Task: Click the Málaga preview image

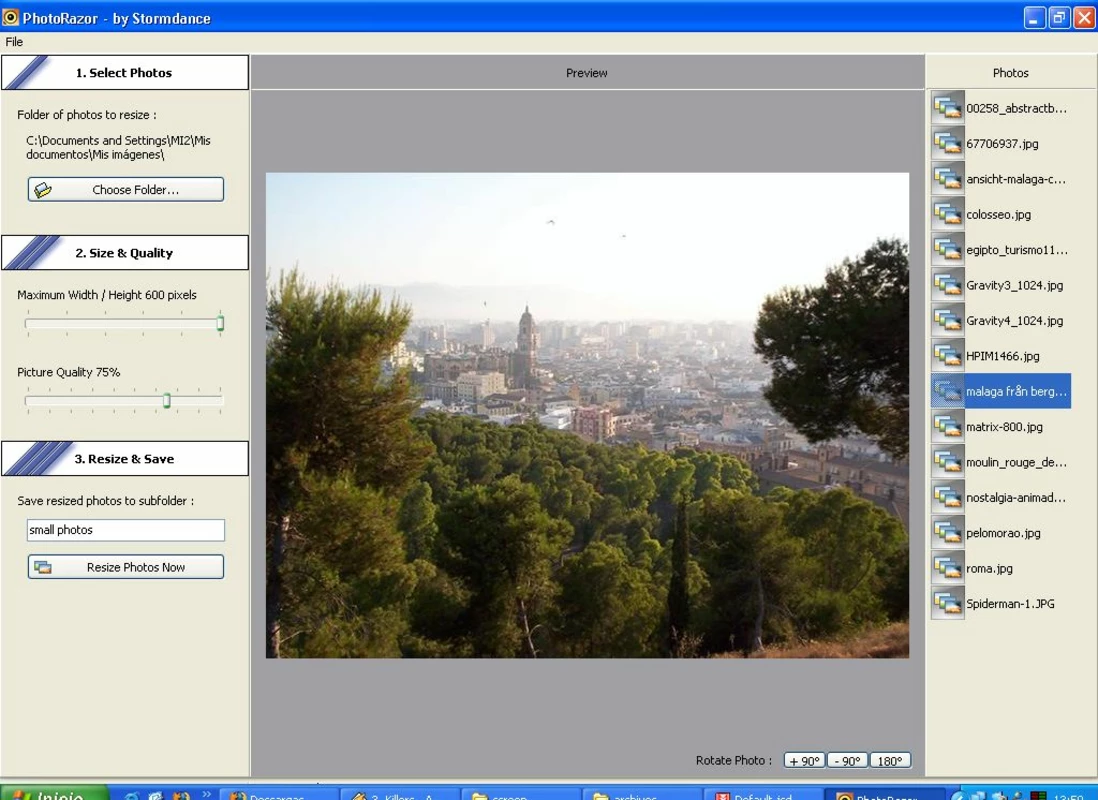Action: click(x=588, y=415)
